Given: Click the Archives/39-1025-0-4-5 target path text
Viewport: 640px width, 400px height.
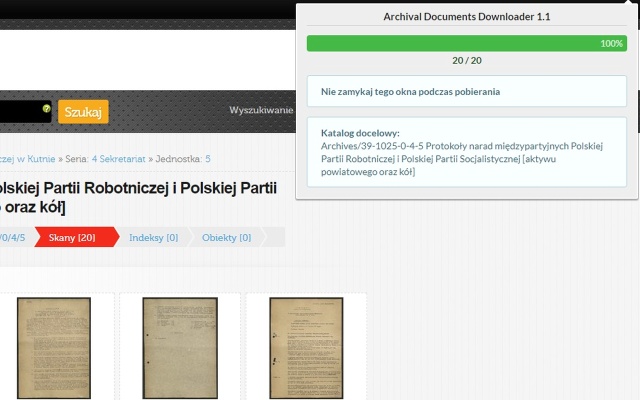Looking at the screenshot, I should pos(462,159).
